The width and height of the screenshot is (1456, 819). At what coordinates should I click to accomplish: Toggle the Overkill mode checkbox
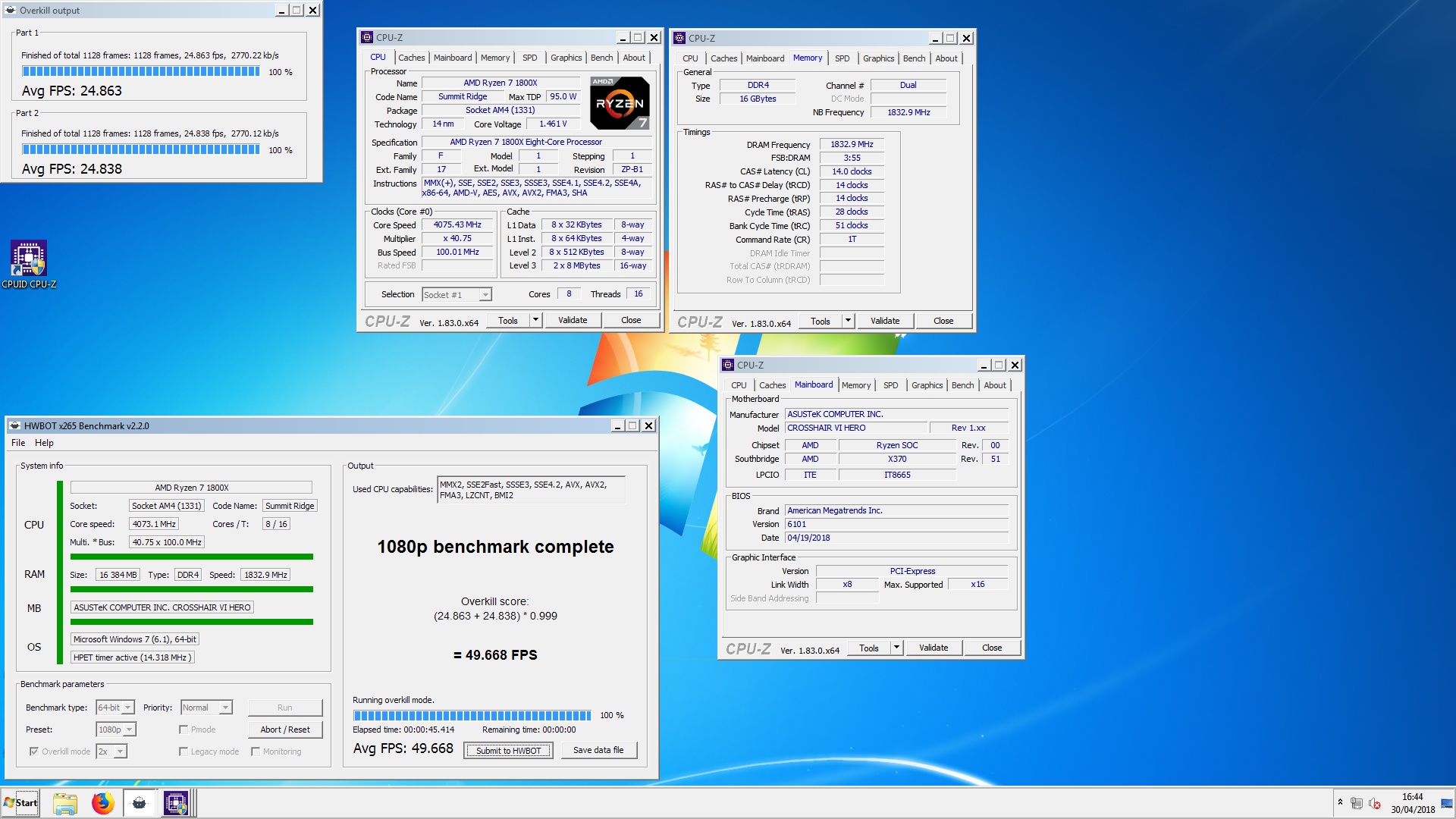(33, 752)
